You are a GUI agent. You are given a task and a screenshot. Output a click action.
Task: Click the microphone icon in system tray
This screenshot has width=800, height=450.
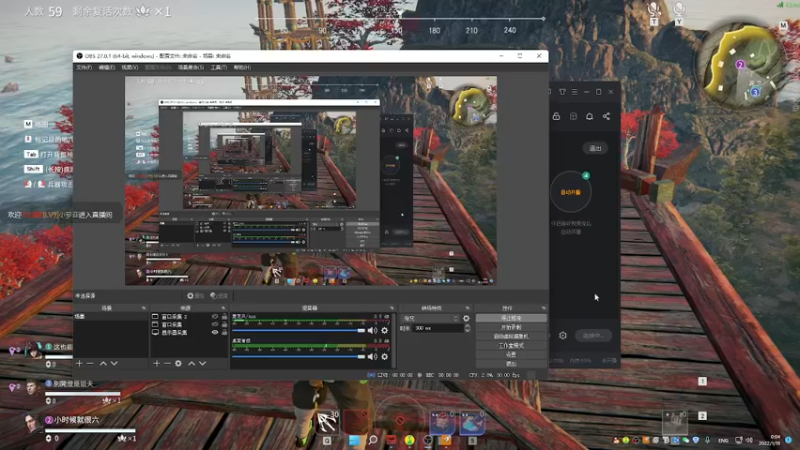click(x=708, y=440)
